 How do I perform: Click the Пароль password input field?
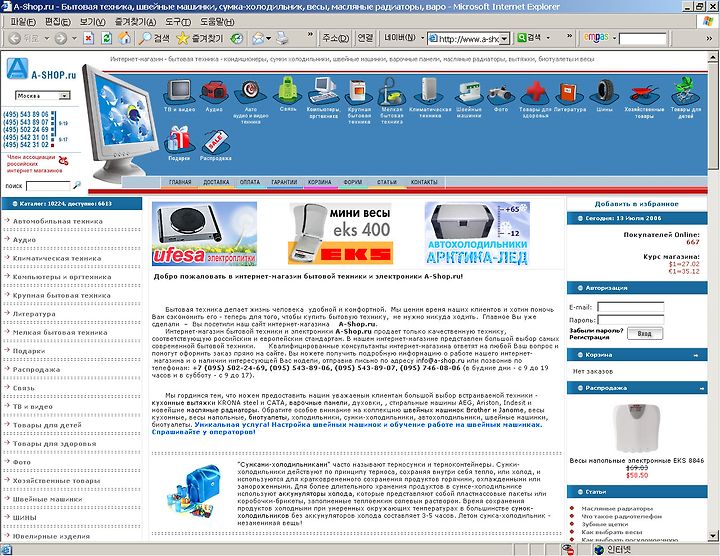(x=630, y=320)
